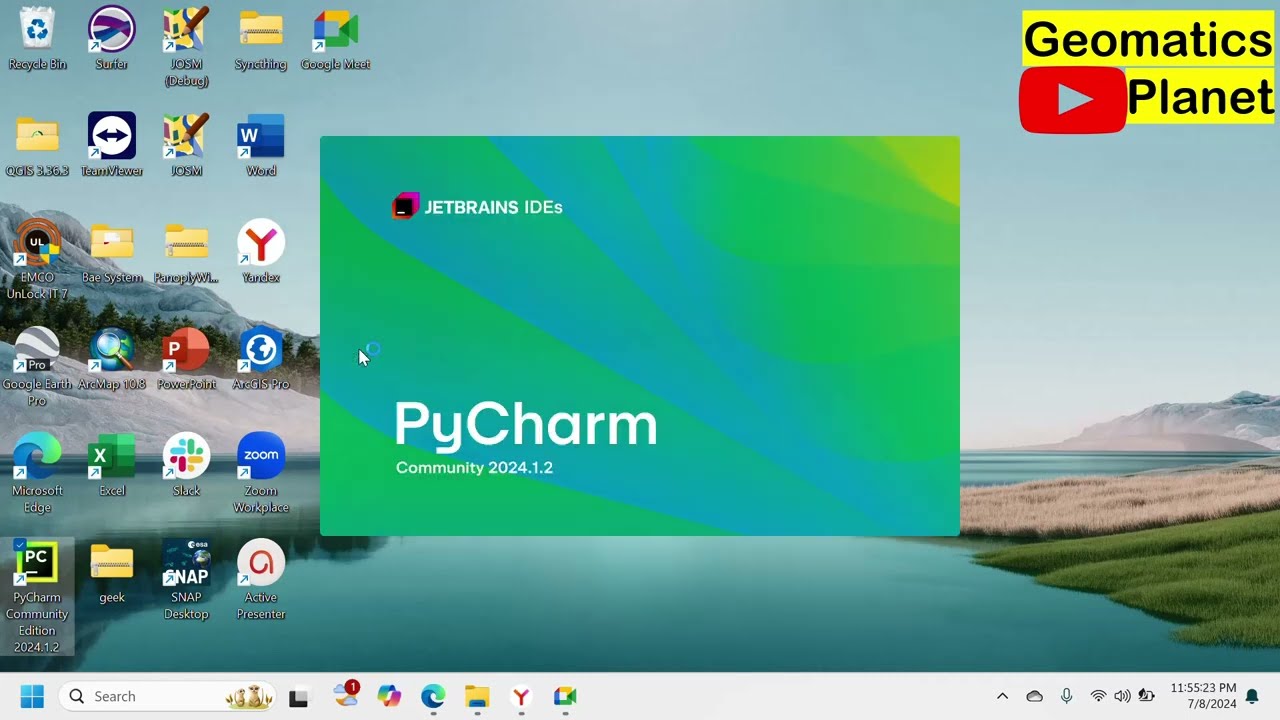Open the OneDrive cloud tray icon

1035,696
